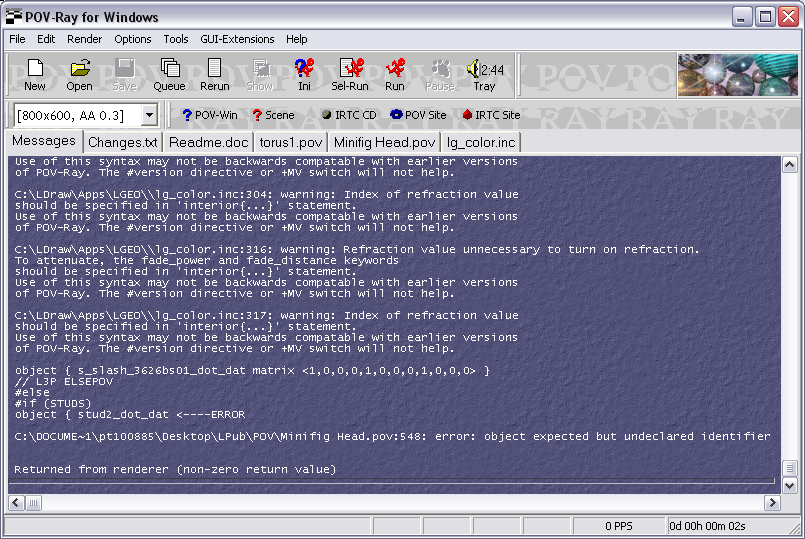
Task: Visit the POV Site link
Action: coord(418,115)
